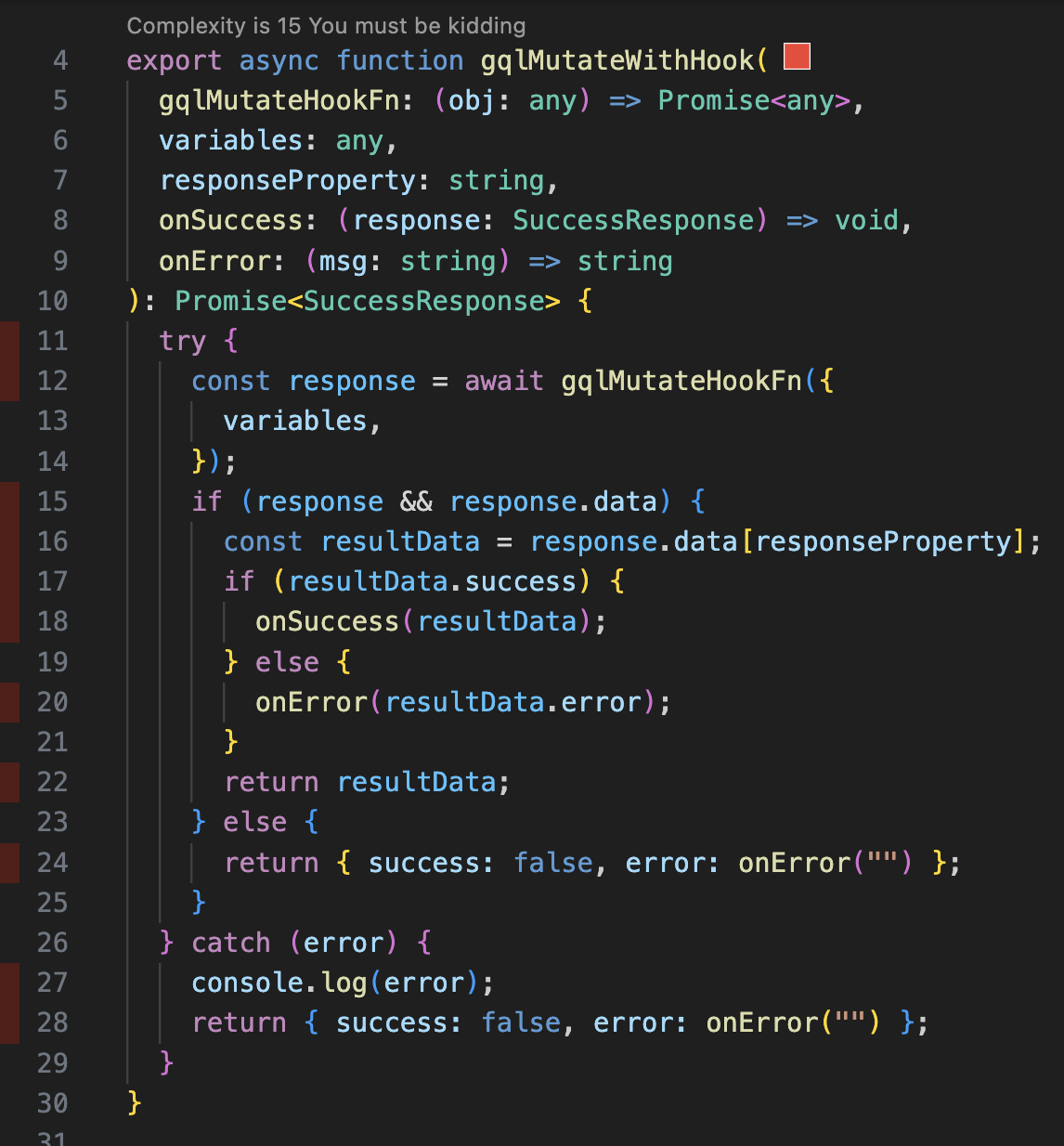1064x1146 pixels.
Task: Click 'responseProperty' parameter on line 7
Action: tap(288, 180)
